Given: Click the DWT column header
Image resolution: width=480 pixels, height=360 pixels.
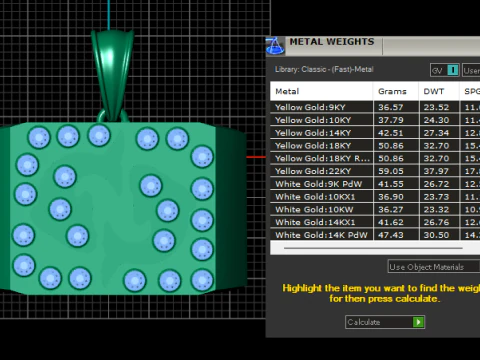Looking at the screenshot, I should pyautogui.click(x=439, y=91).
